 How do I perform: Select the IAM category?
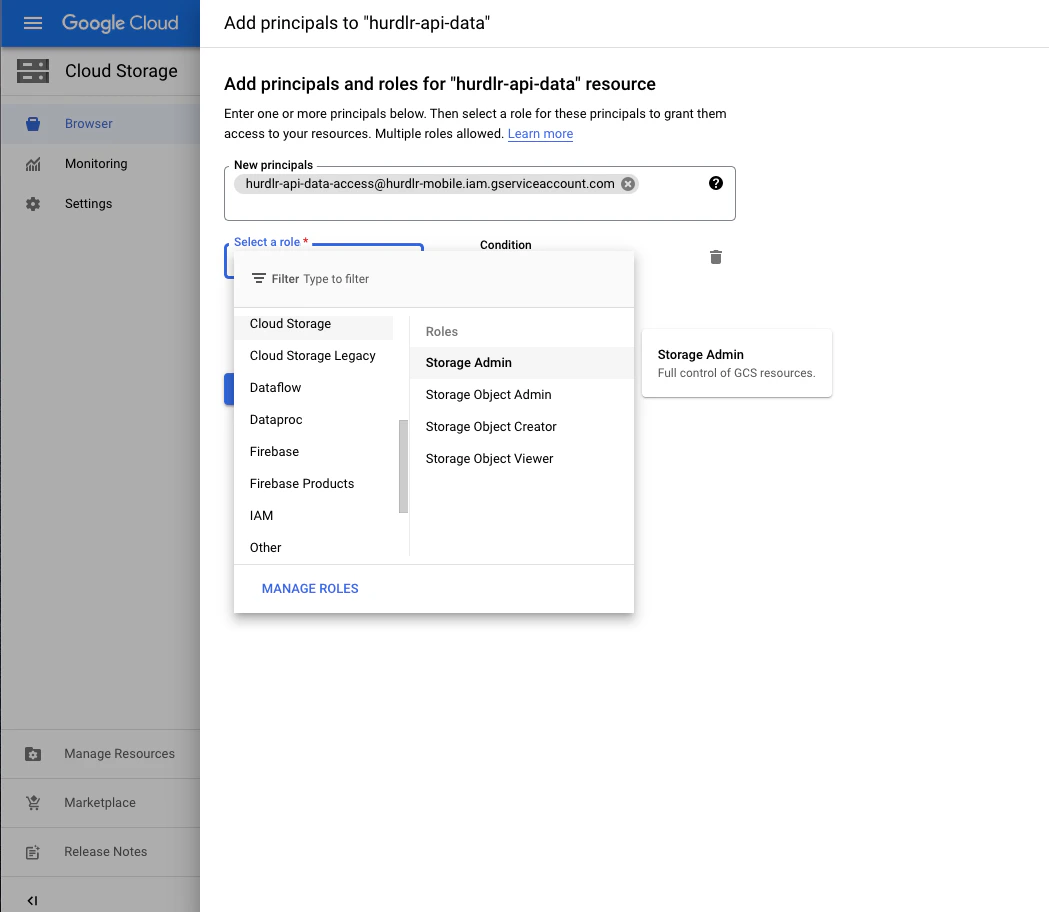(313, 516)
